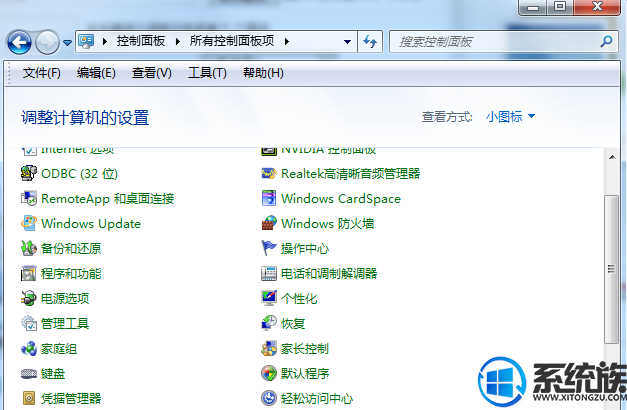The image size is (627, 410).
Task: Maximize the Control Panel window
Action: 560,7
